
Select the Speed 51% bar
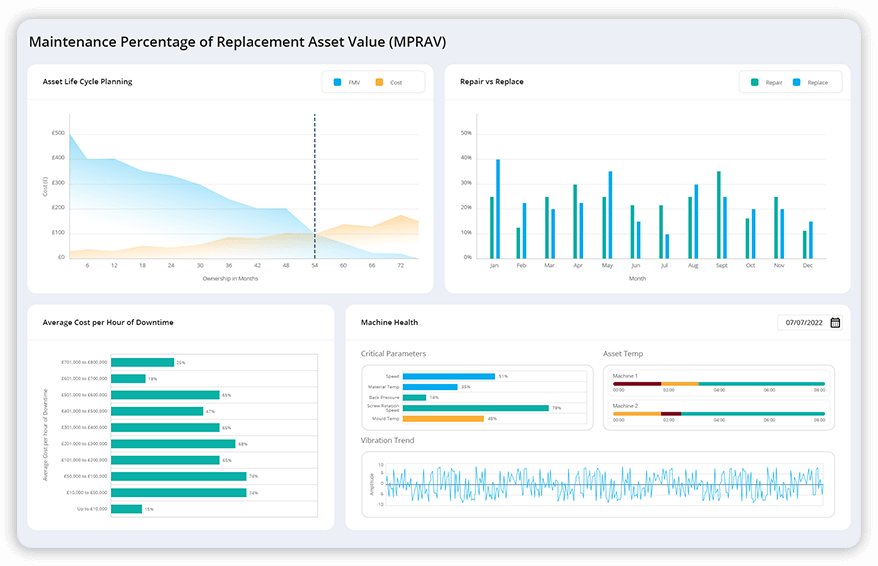448,376
